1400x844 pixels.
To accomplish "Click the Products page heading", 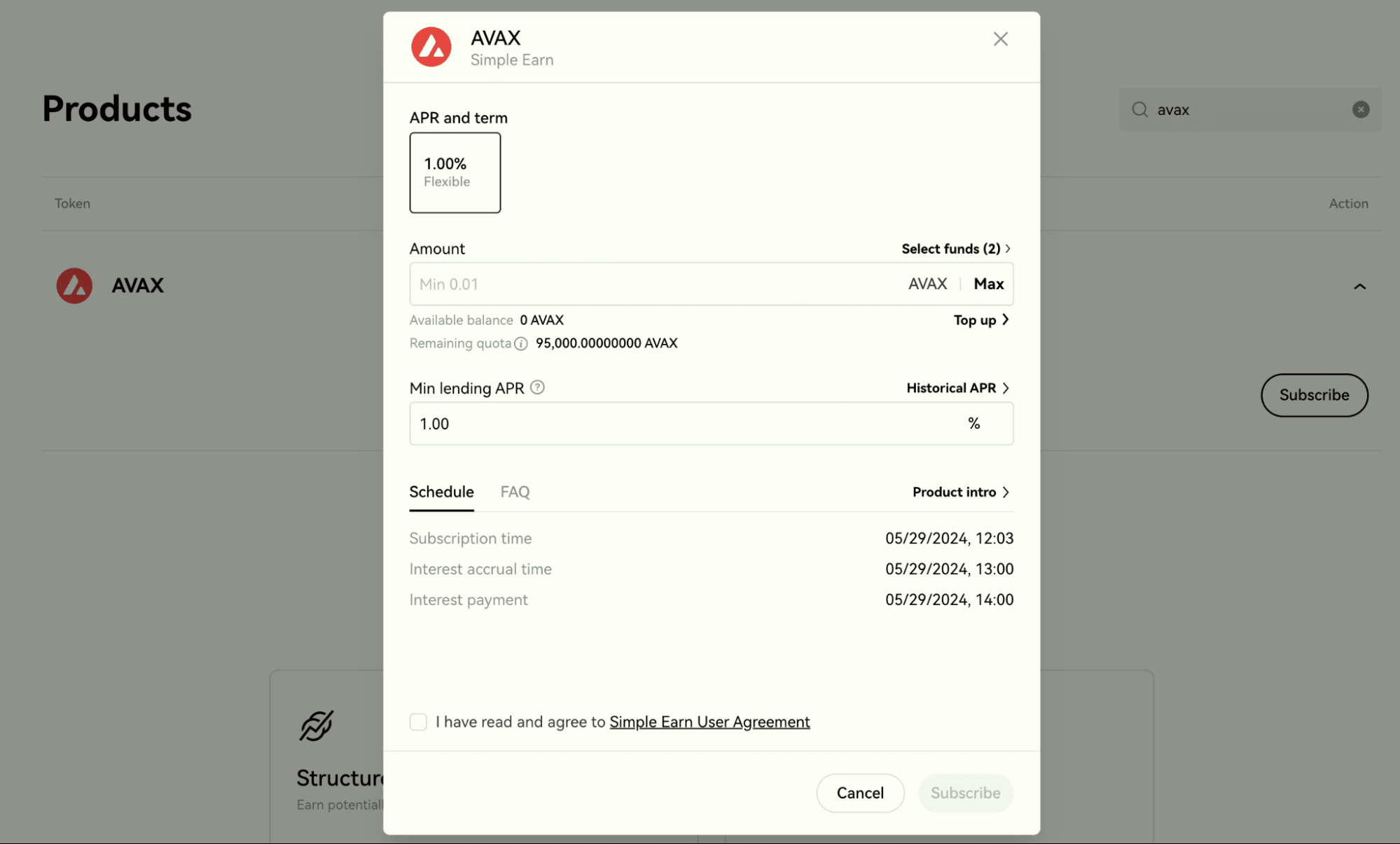I will 117,109.
